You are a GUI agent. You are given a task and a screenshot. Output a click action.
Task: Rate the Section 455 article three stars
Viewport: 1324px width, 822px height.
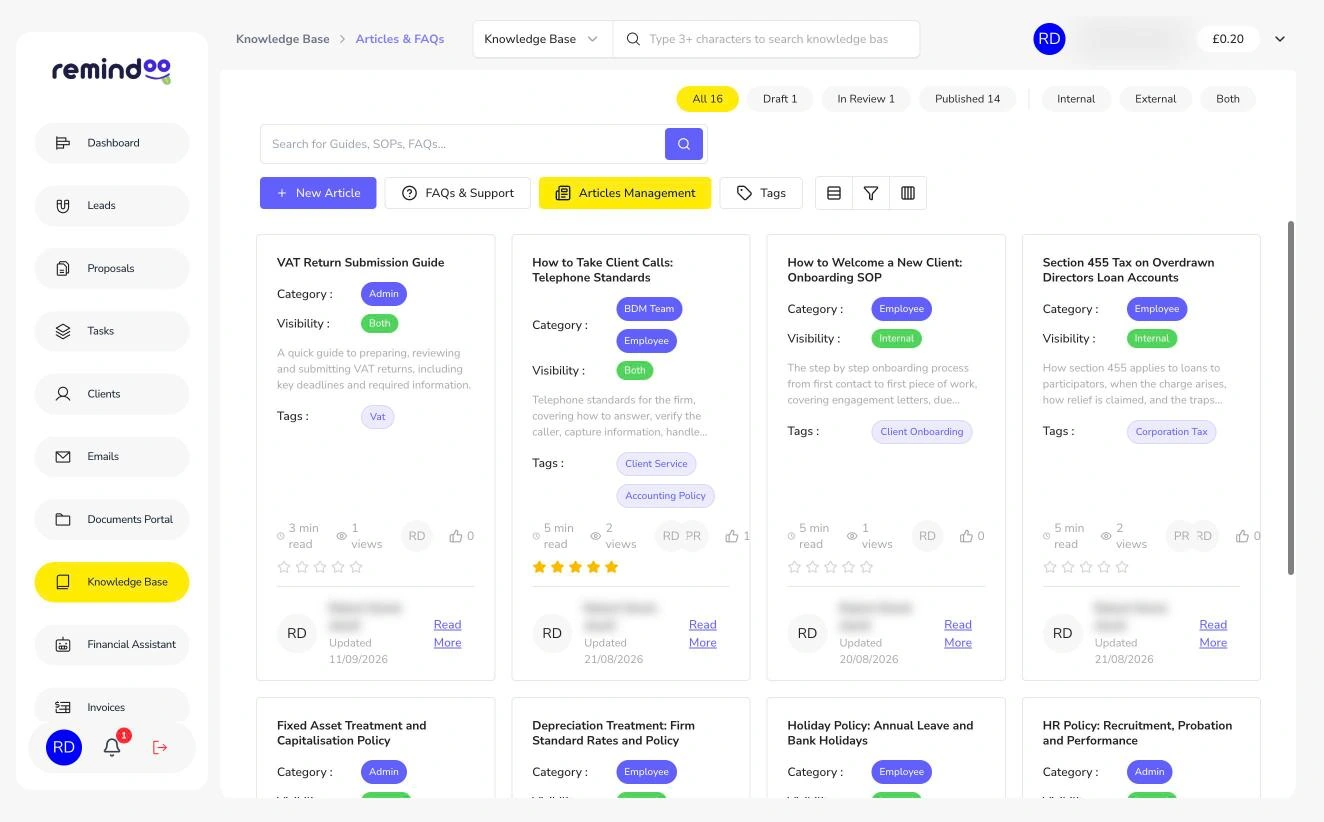(1085, 567)
